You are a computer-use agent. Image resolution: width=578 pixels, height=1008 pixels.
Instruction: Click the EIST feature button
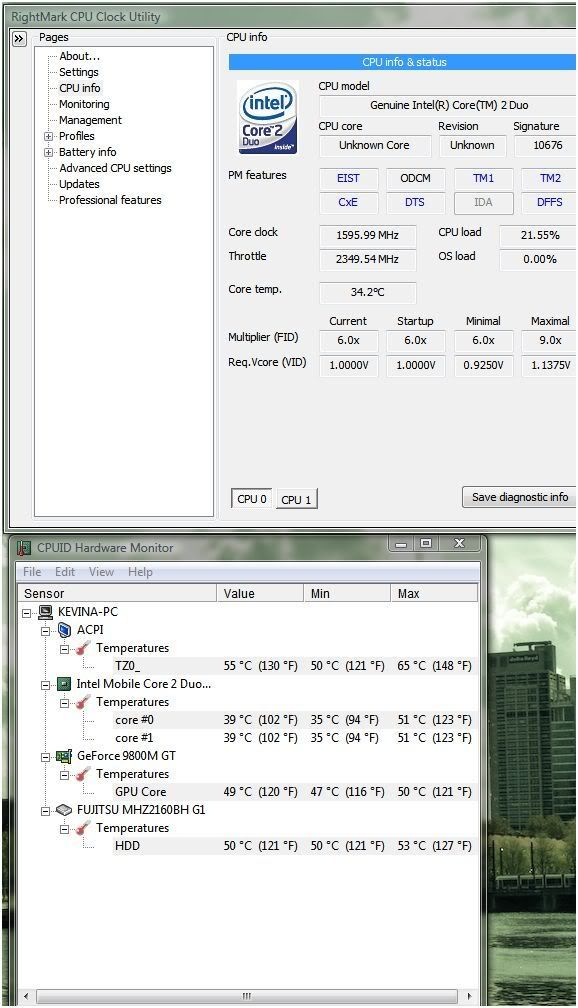(x=348, y=178)
